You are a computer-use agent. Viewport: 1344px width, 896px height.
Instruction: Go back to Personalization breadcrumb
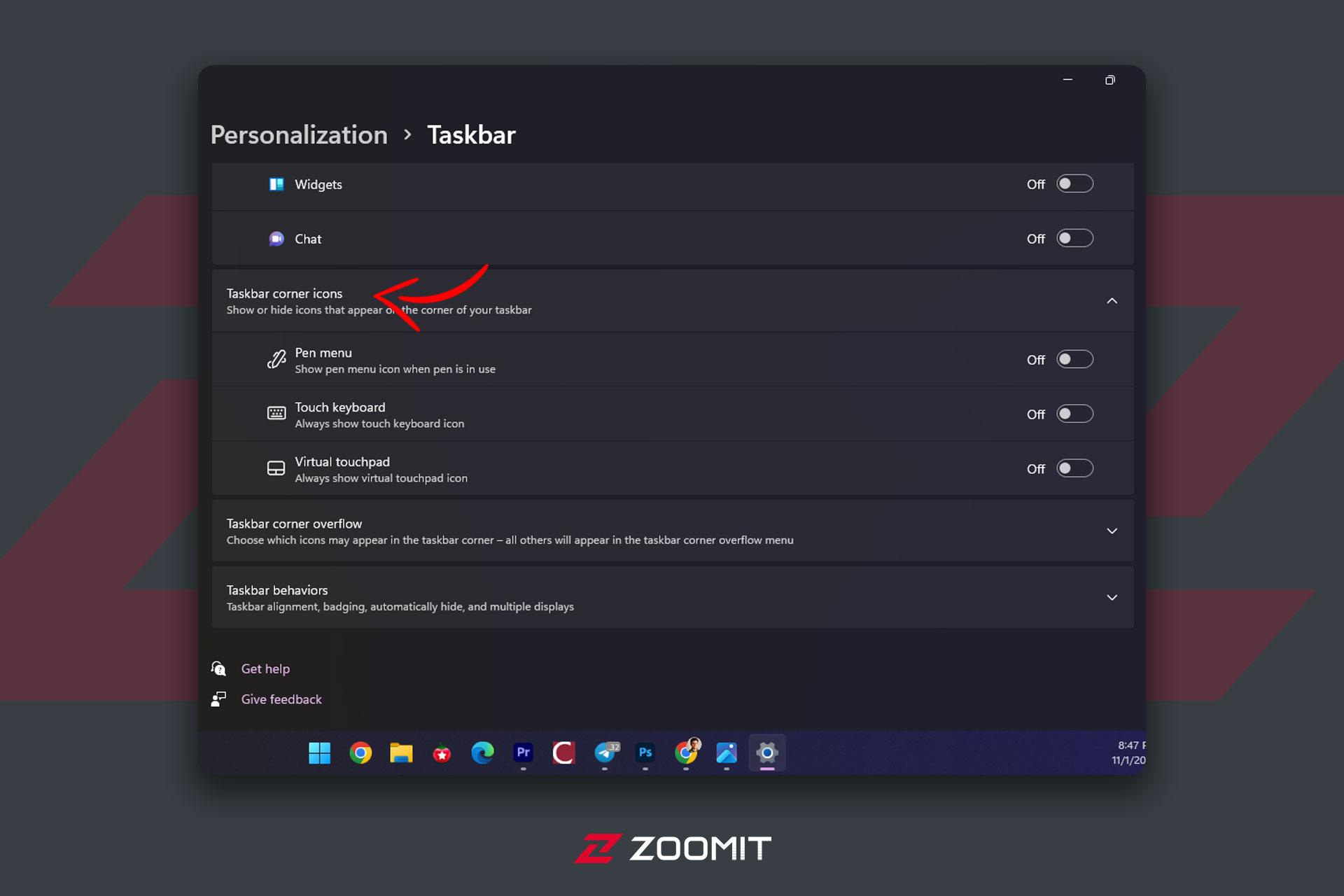click(x=299, y=135)
